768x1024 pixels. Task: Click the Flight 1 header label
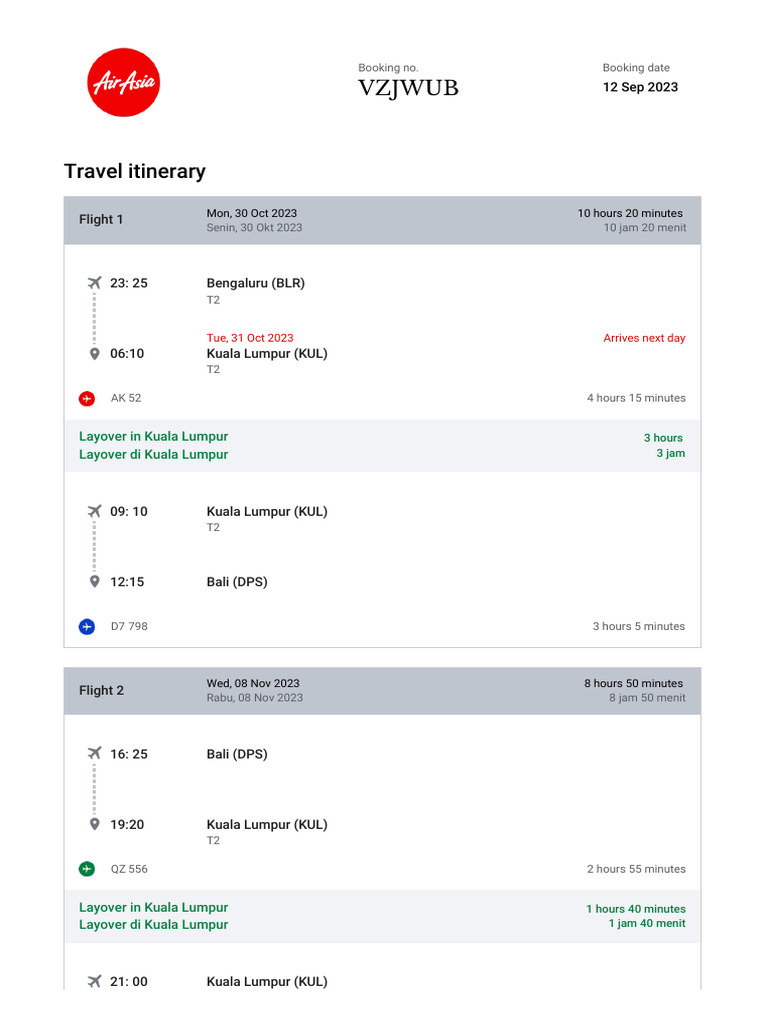point(101,220)
